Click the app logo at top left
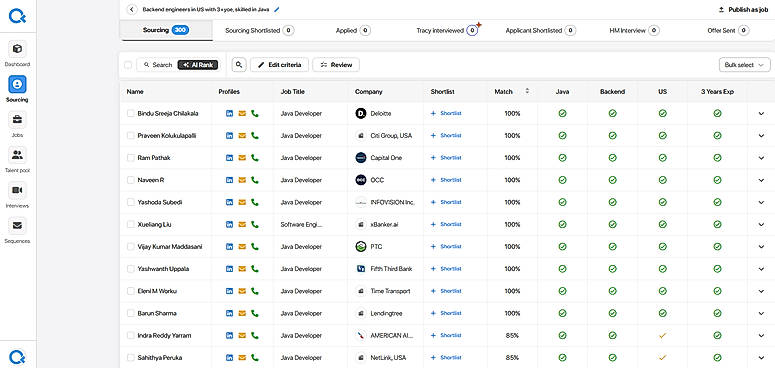The height and width of the screenshot is (368, 775). tap(18, 16)
